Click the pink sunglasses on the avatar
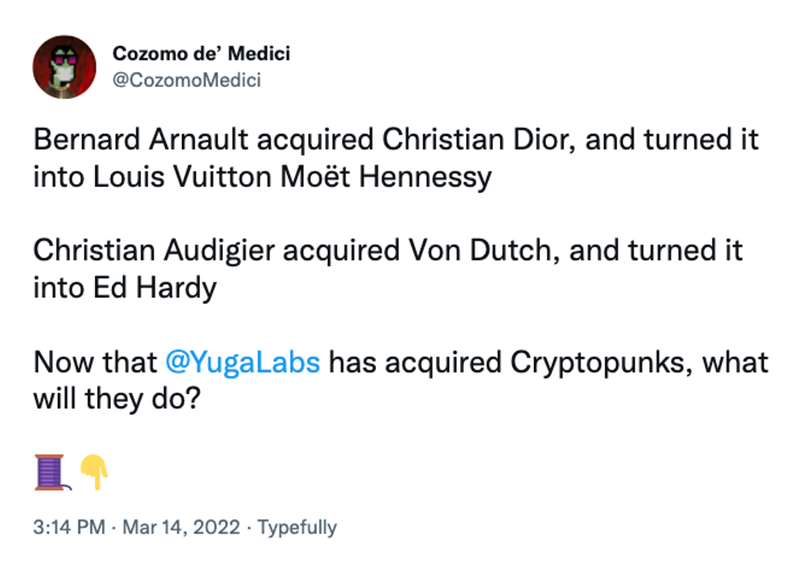Image resolution: width=799 pixels, height=568 pixels. pos(64,61)
